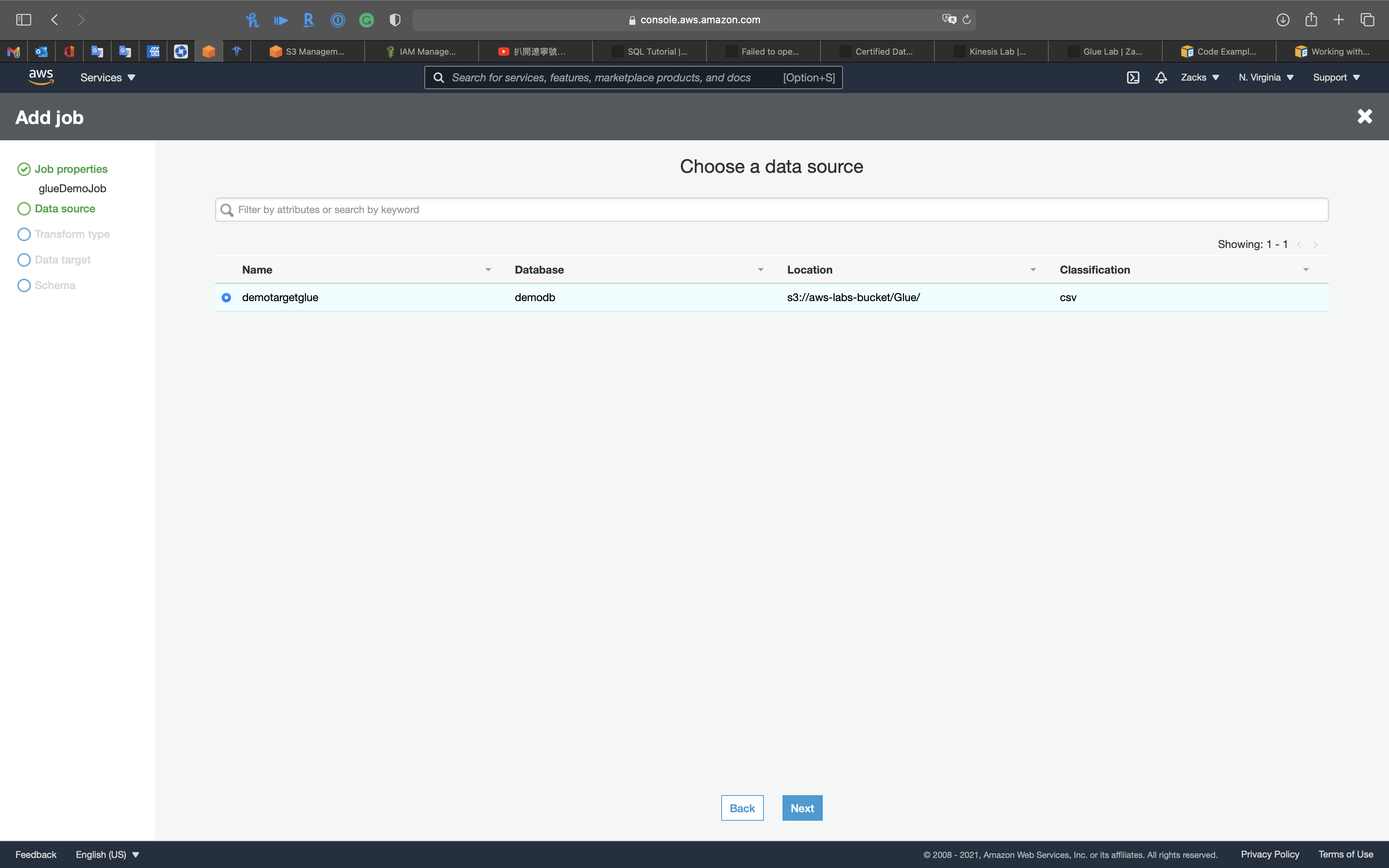Image resolution: width=1389 pixels, height=868 pixels.
Task: Switch to the IAM Management tab
Action: 421,52
